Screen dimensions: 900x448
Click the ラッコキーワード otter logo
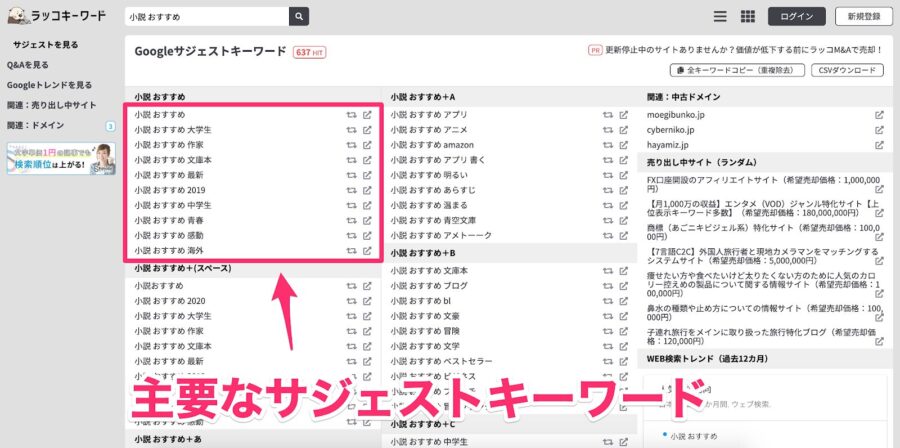pos(57,15)
